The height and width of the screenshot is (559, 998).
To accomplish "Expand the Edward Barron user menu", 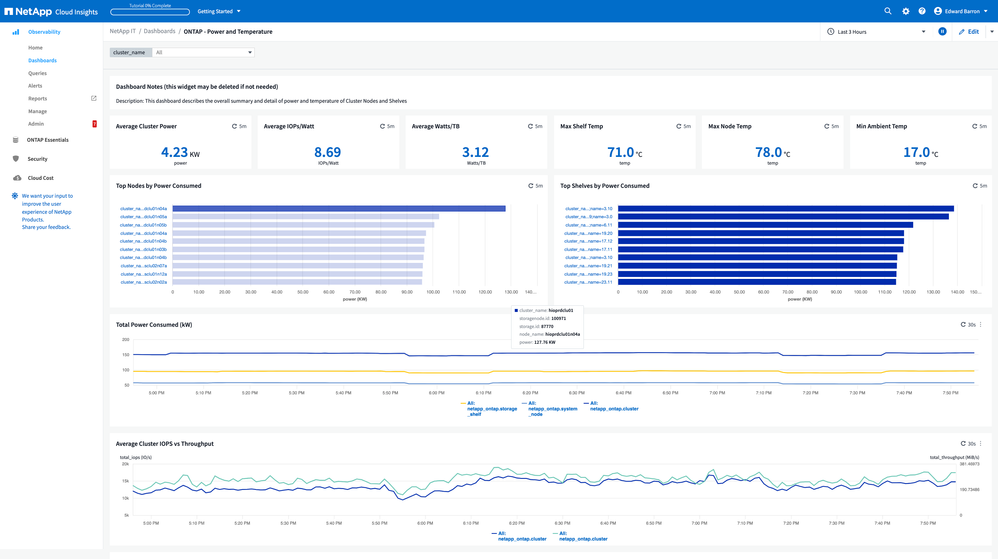I will [x=960, y=11].
